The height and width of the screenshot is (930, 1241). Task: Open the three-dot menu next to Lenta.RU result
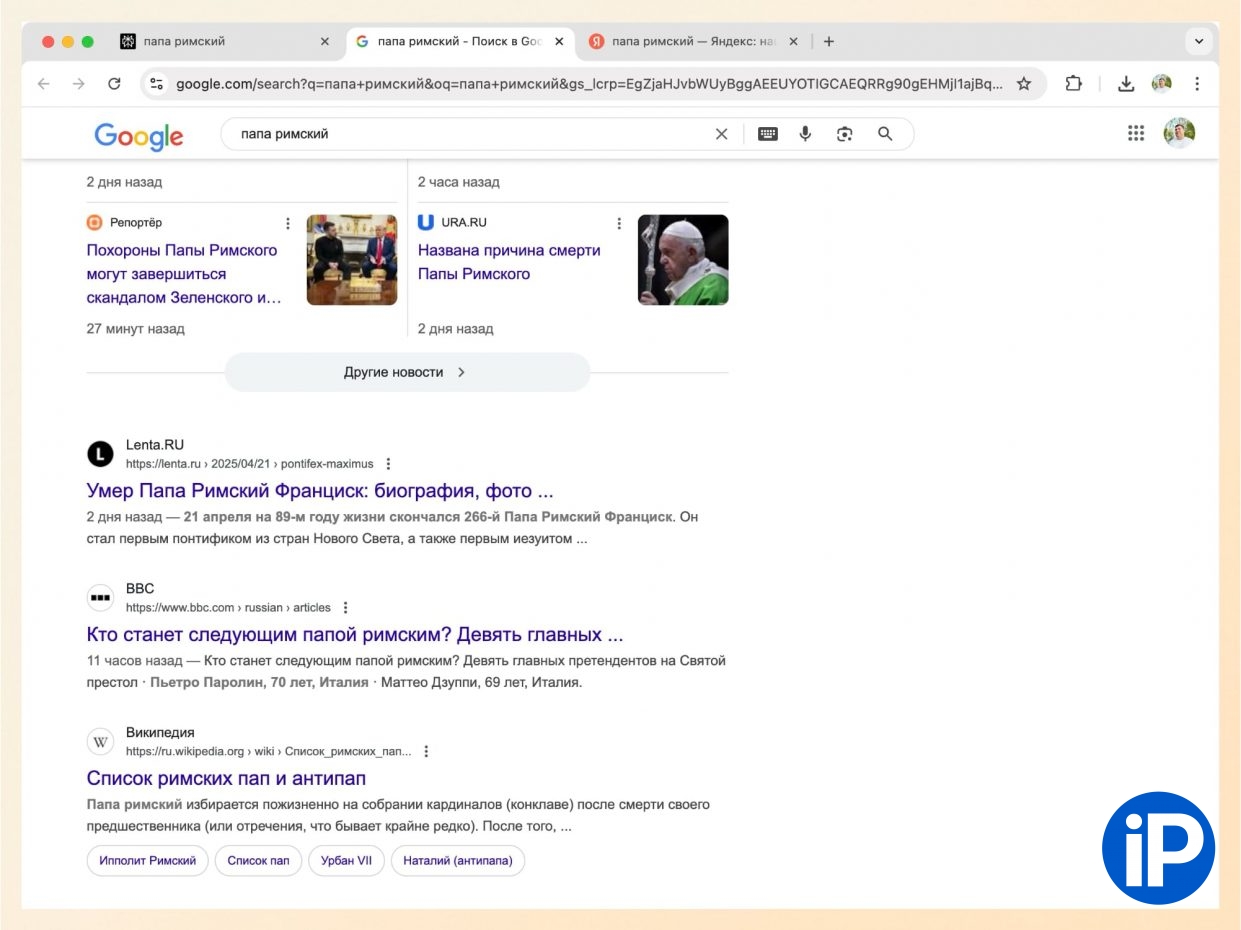(x=389, y=464)
